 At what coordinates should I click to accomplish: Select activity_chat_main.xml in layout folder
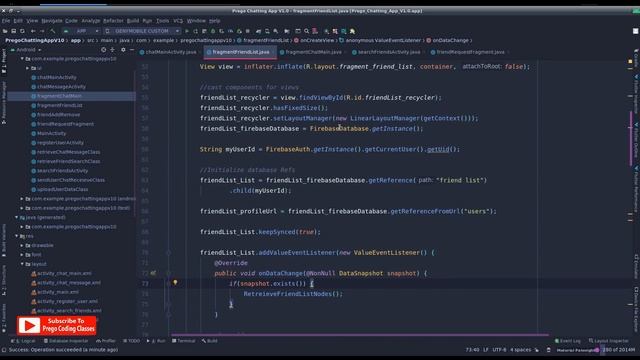click(64, 273)
